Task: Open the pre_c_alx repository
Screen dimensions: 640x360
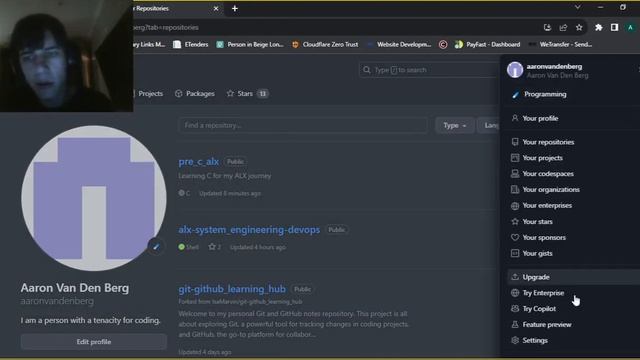Action: click(x=198, y=162)
